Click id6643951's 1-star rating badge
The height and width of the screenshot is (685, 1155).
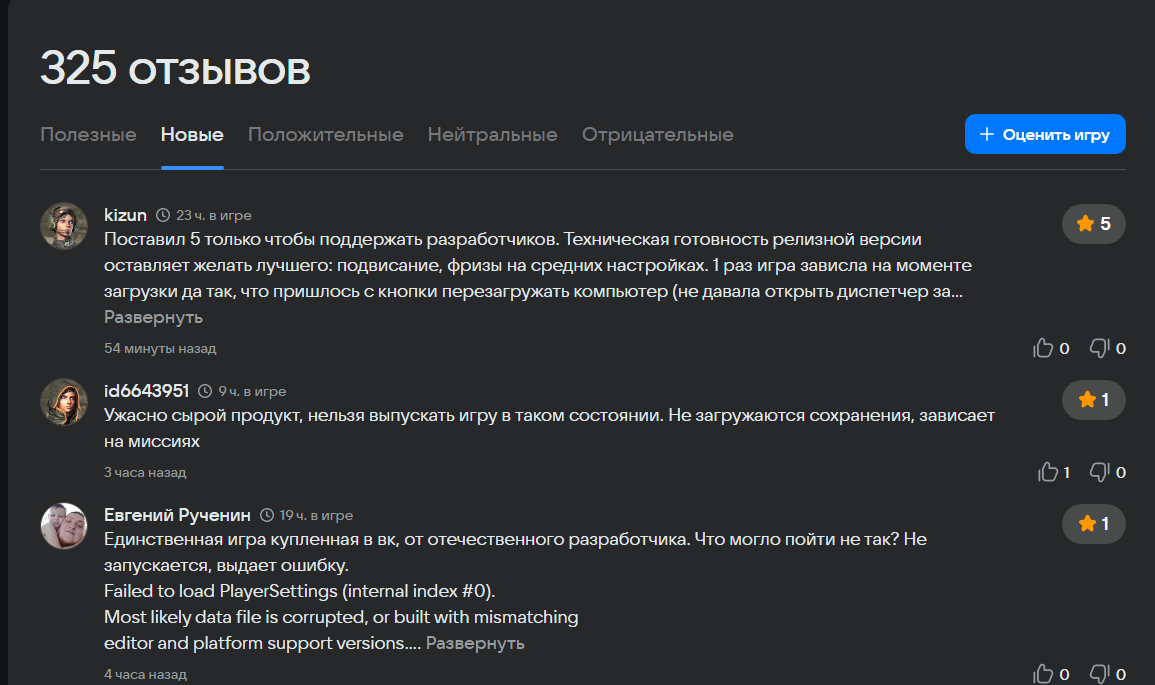click(x=1093, y=400)
